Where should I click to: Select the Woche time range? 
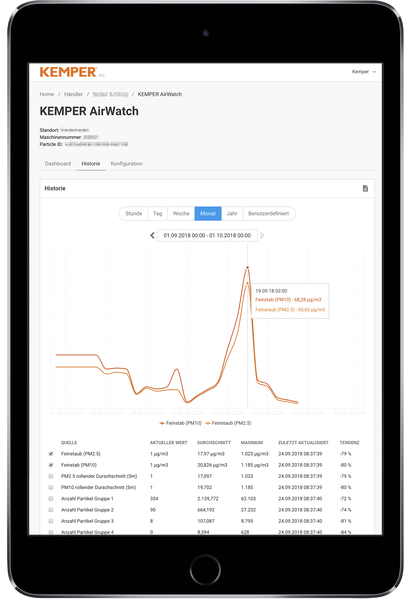(x=181, y=214)
